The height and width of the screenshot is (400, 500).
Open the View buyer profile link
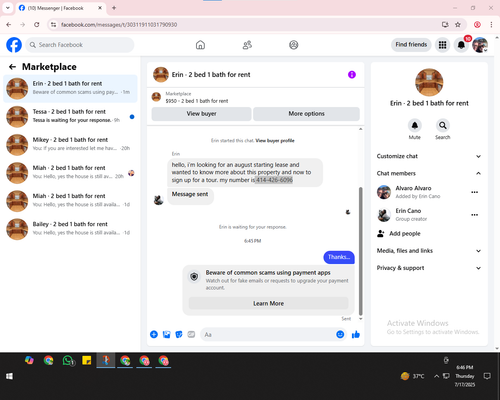(275, 141)
